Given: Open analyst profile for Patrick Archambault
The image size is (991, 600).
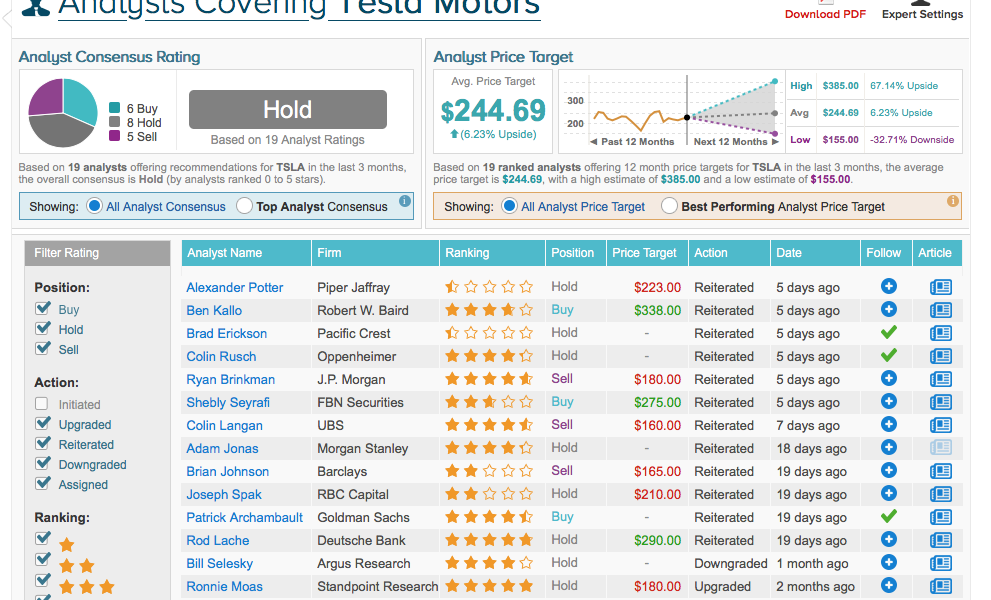Looking at the screenshot, I should click(244, 517).
